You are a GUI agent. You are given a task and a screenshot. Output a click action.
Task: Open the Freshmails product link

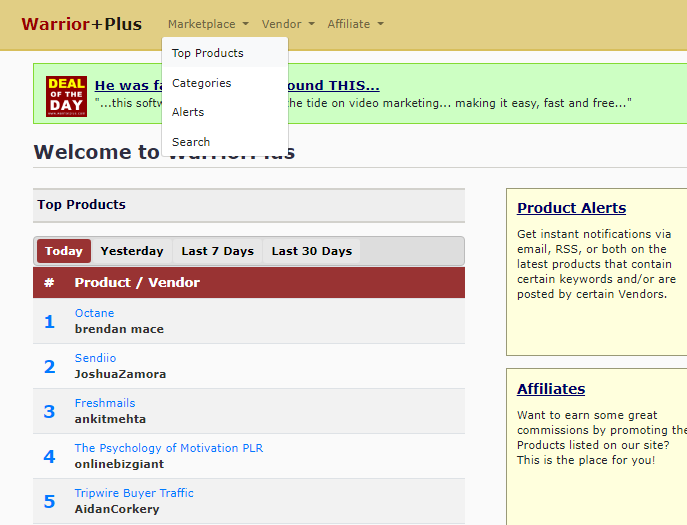(x=105, y=403)
